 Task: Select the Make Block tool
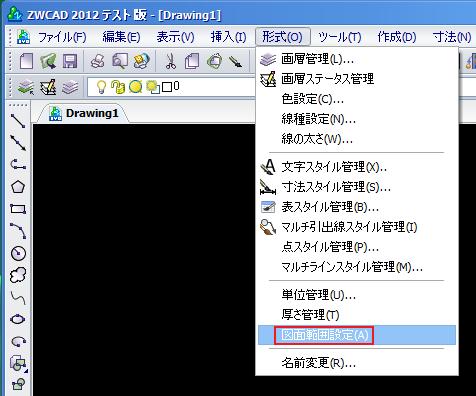coord(18,384)
